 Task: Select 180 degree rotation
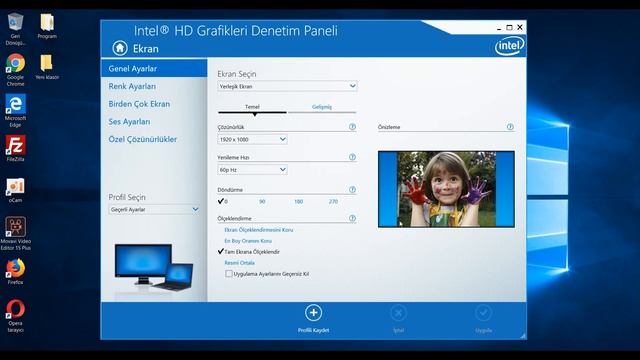pos(298,202)
